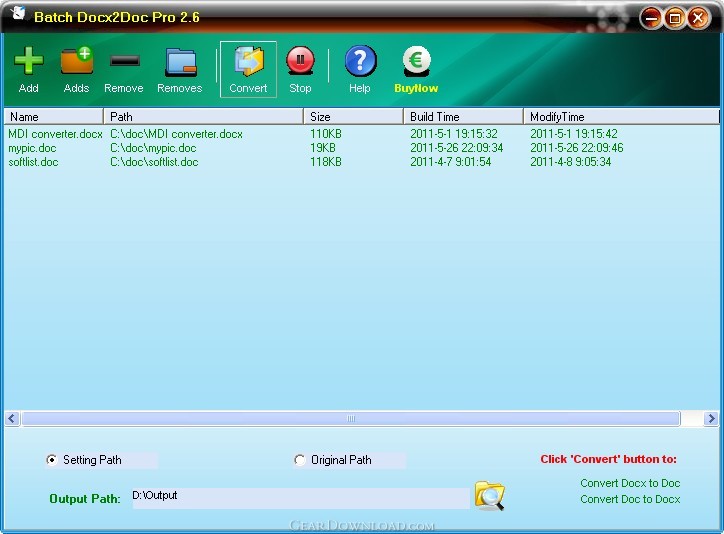The height and width of the screenshot is (534, 724).
Task: Click the right arrow of horizontal scrollbar
Action: coord(711,419)
